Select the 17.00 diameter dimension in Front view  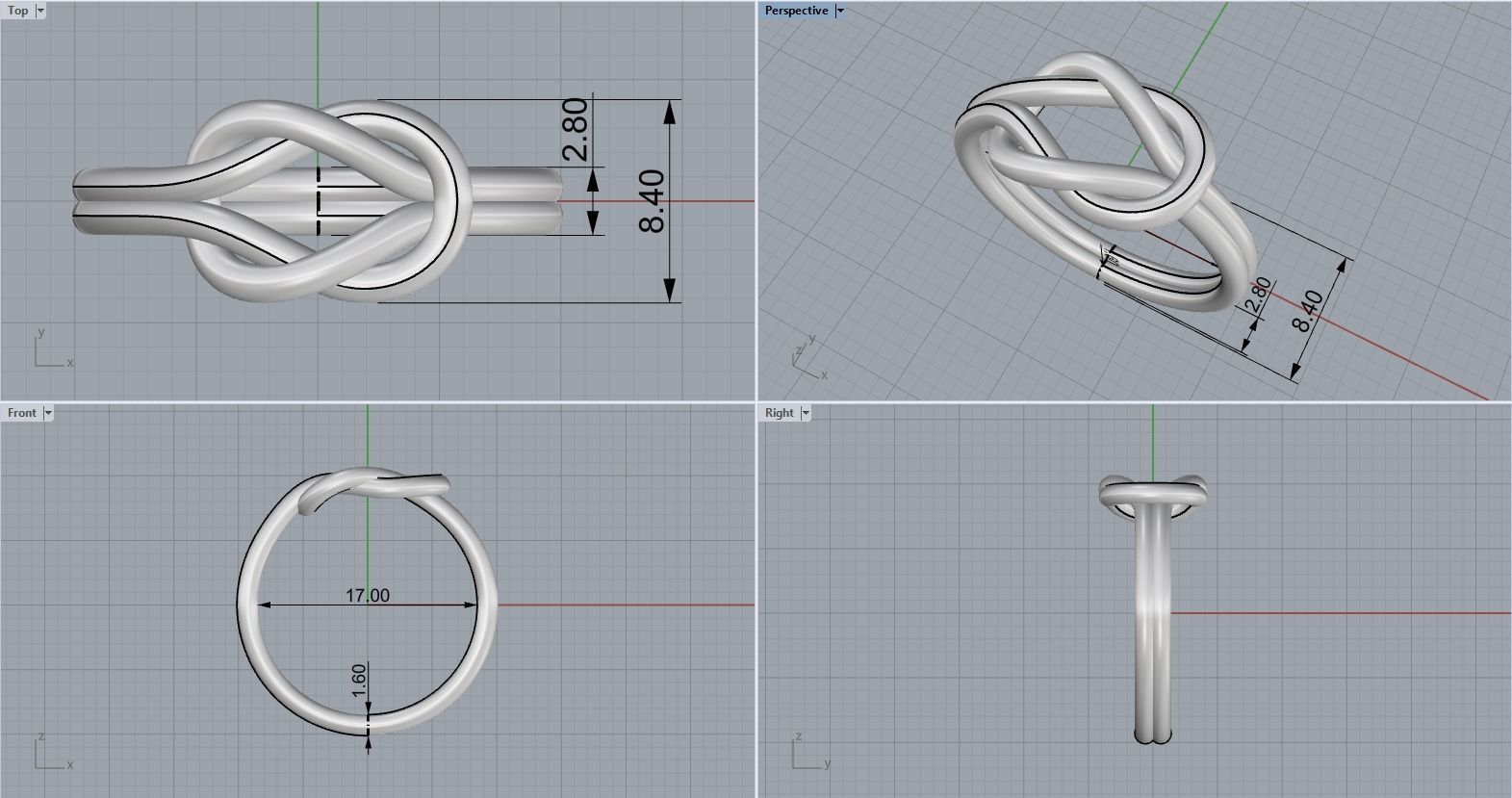tap(368, 596)
